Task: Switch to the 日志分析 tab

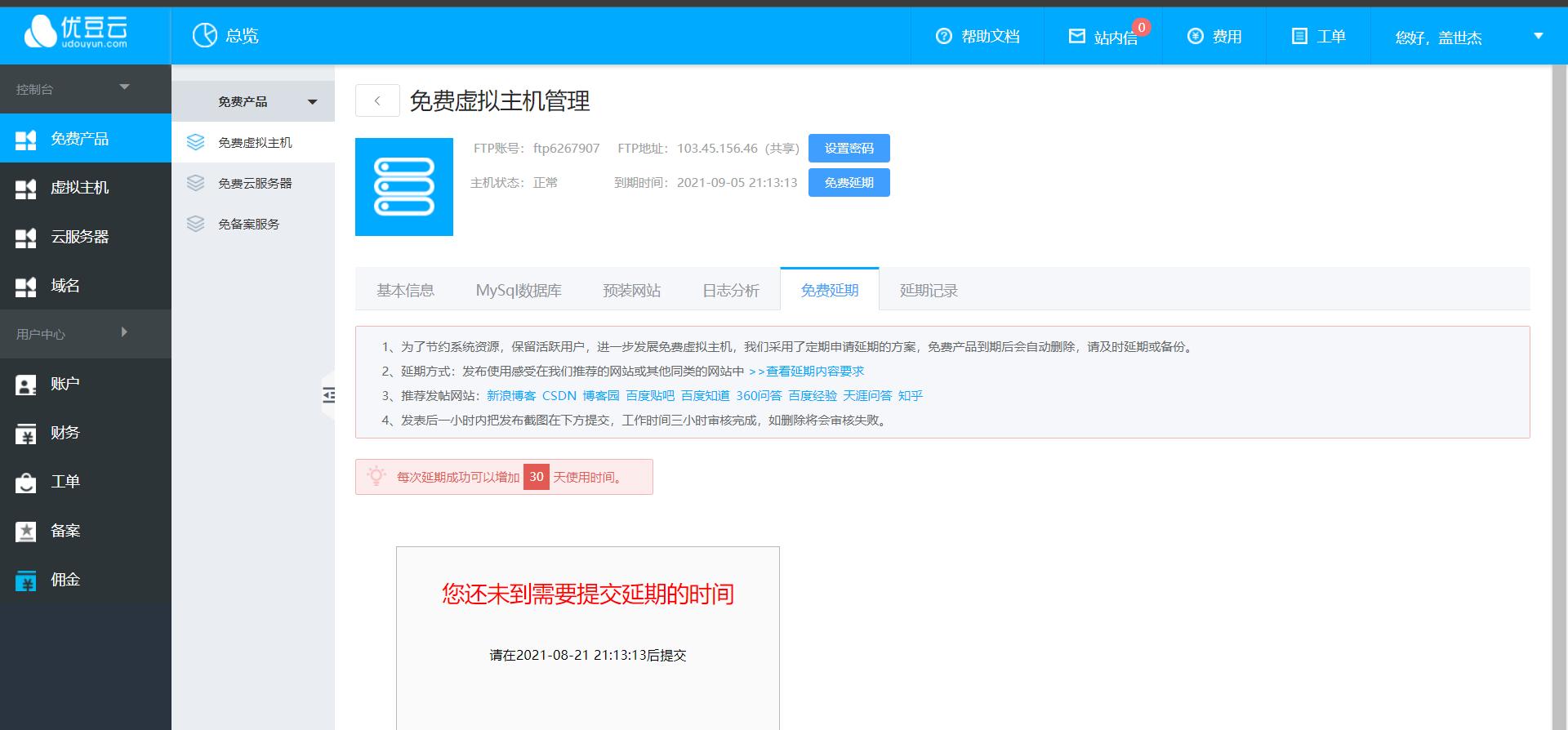Action: point(731,291)
